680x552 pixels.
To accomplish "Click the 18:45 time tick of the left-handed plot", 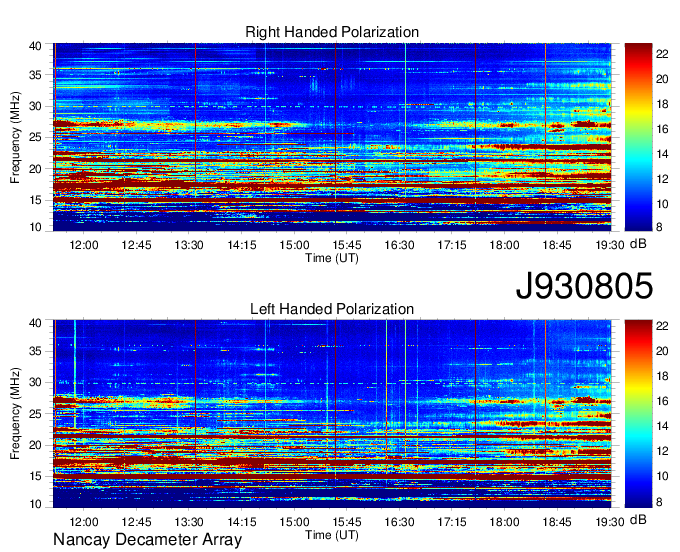I will pyautogui.click(x=557, y=522).
